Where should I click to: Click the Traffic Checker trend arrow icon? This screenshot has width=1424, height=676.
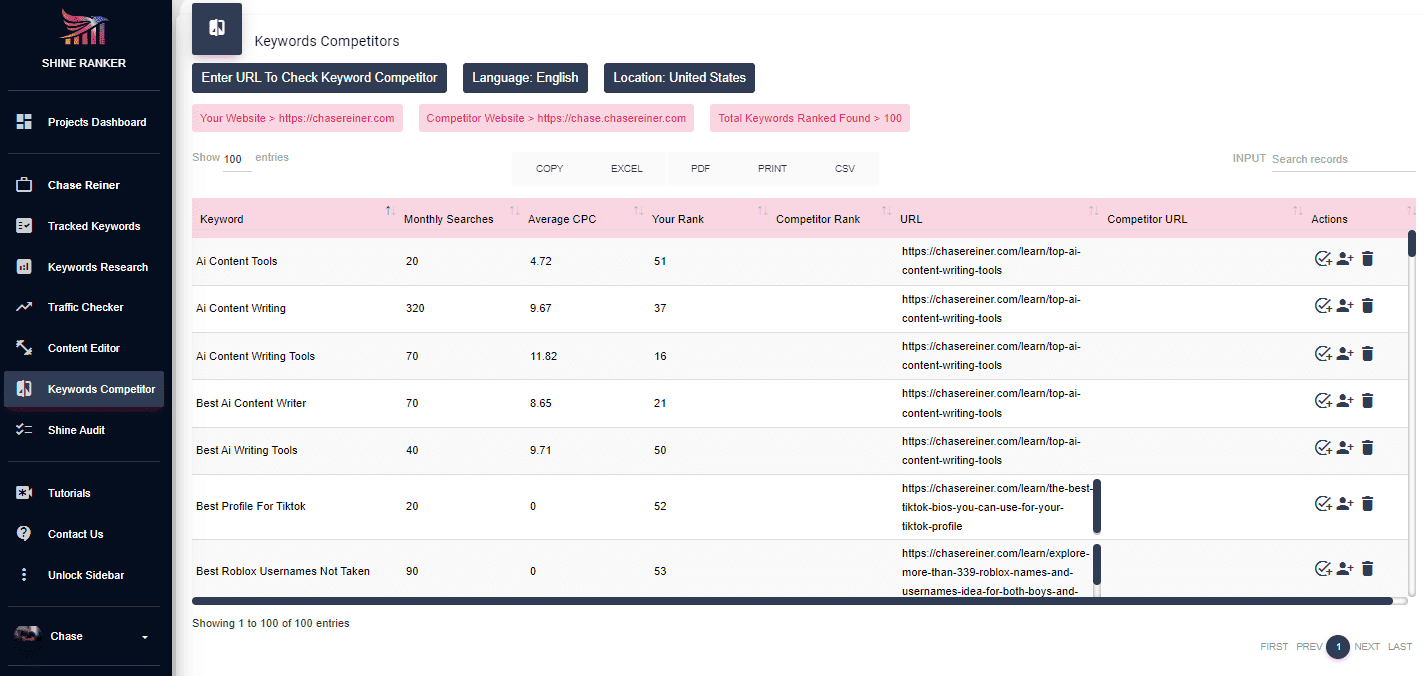[24, 307]
